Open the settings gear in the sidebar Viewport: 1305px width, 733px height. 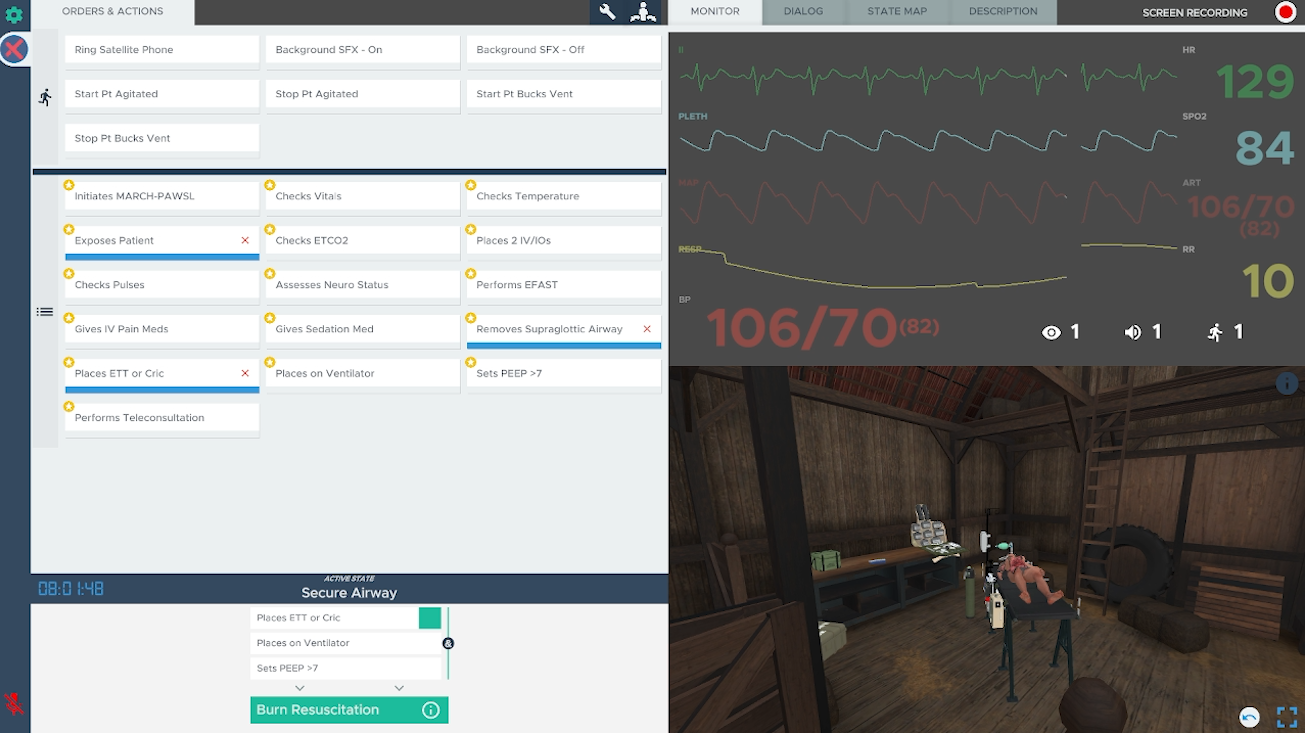(x=14, y=15)
